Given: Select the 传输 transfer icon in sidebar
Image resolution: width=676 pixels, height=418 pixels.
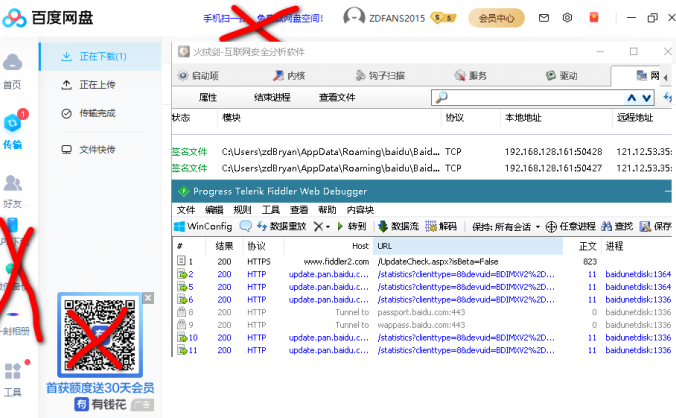Looking at the screenshot, I should pyautogui.click(x=13, y=124).
